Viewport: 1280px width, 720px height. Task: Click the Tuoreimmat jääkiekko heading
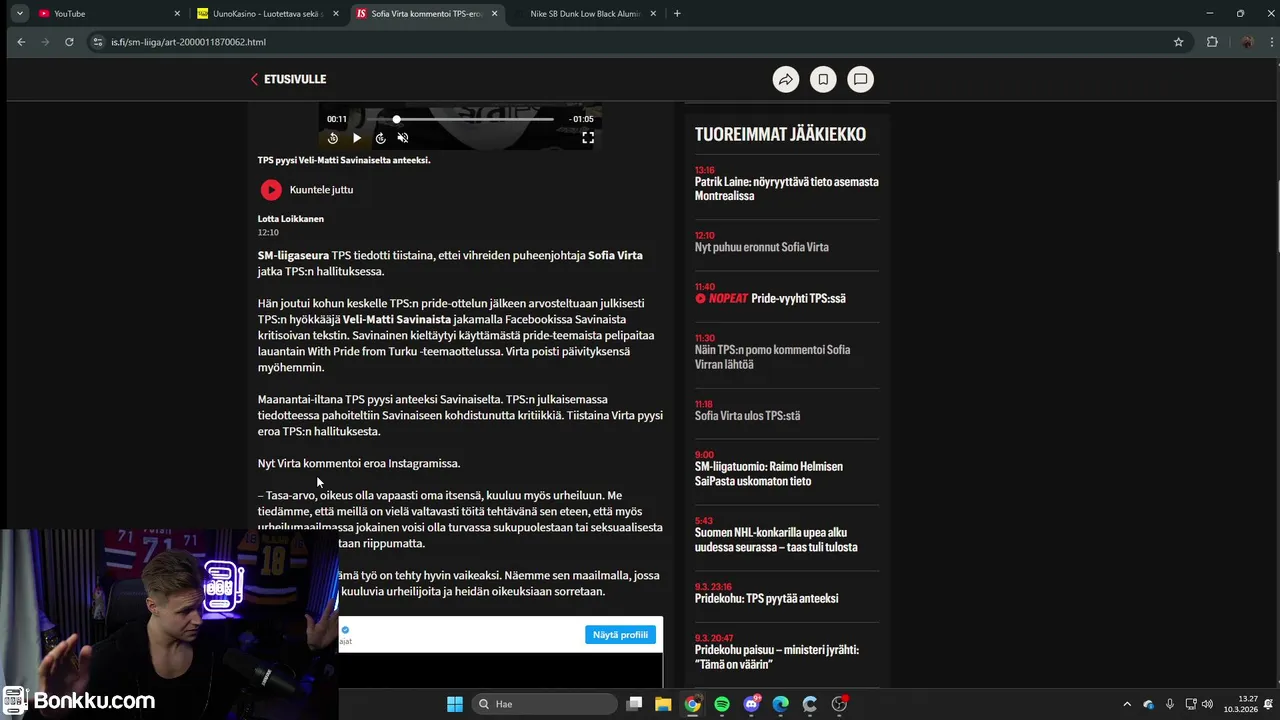coord(780,134)
